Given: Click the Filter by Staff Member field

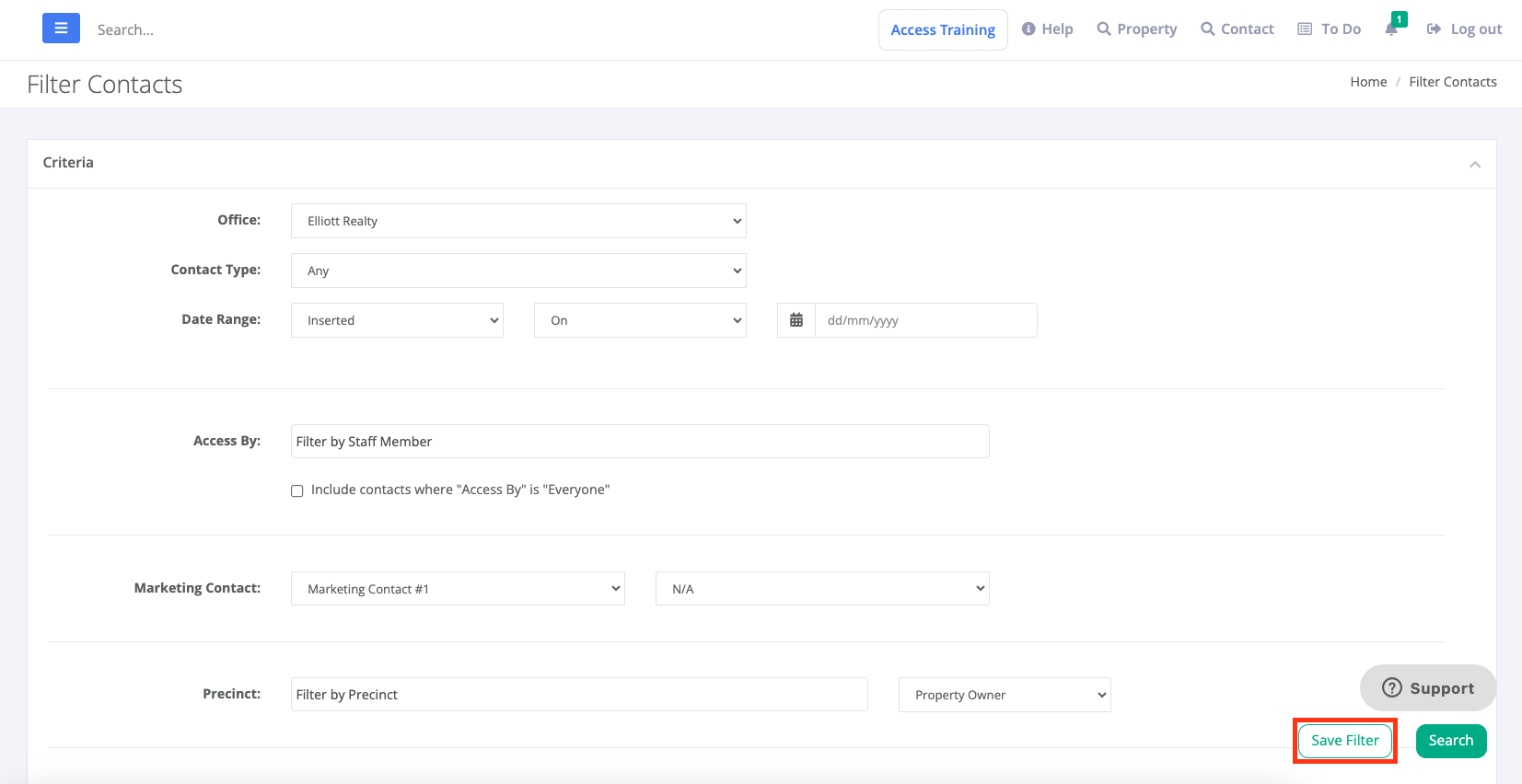Looking at the screenshot, I should tap(640, 442).
